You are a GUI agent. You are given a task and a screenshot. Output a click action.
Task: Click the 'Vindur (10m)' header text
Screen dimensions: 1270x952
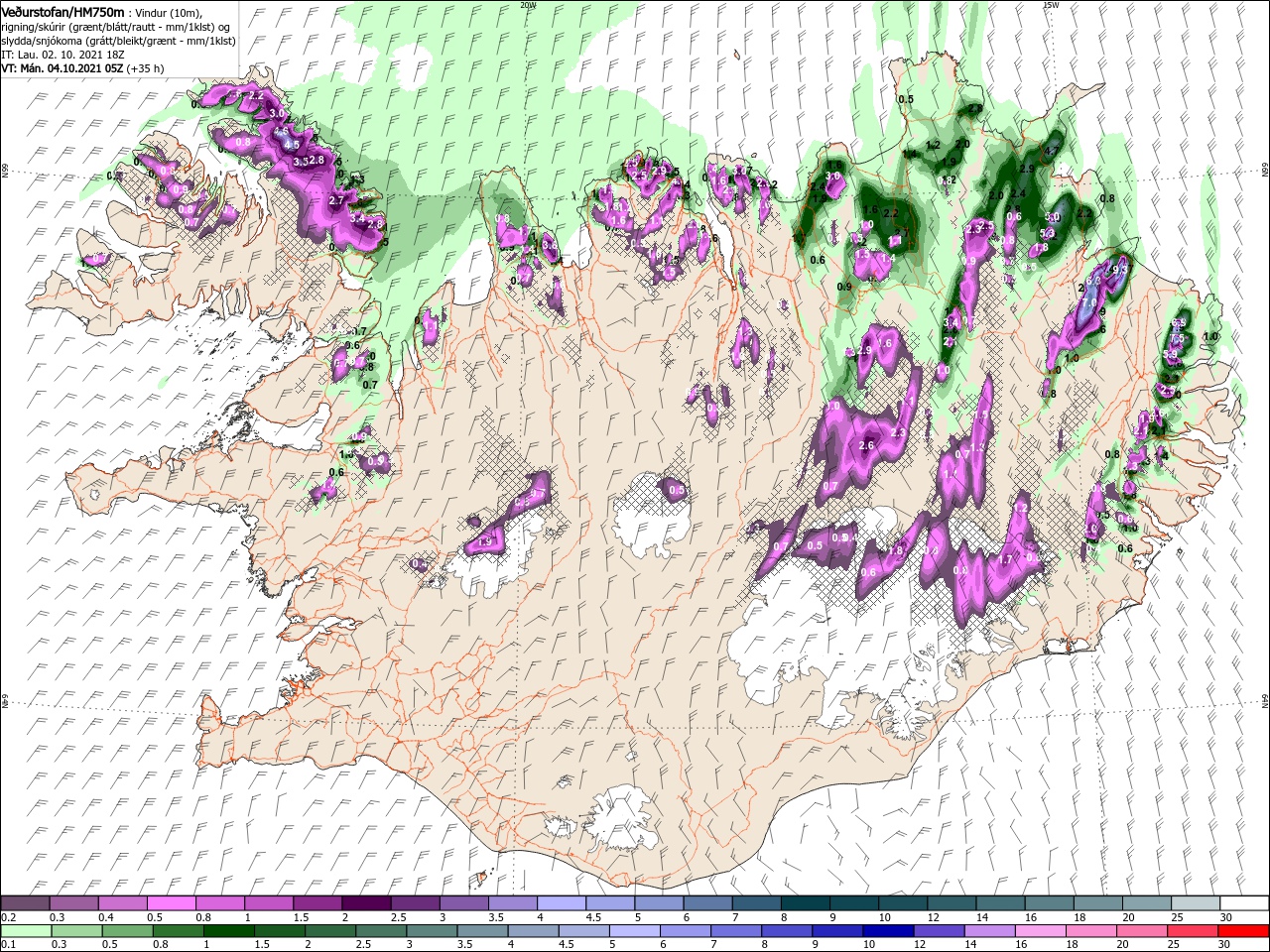pos(168,13)
